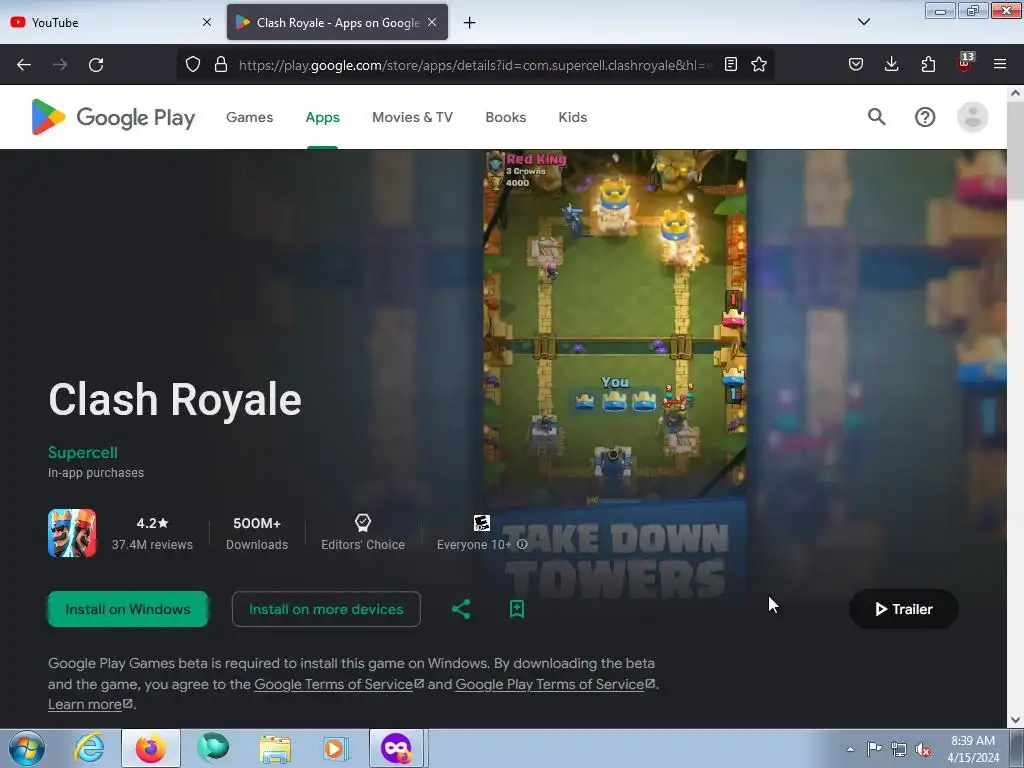Image resolution: width=1024 pixels, height=768 pixels.
Task: Open the Pocket save icon
Action: tap(856, 64)
